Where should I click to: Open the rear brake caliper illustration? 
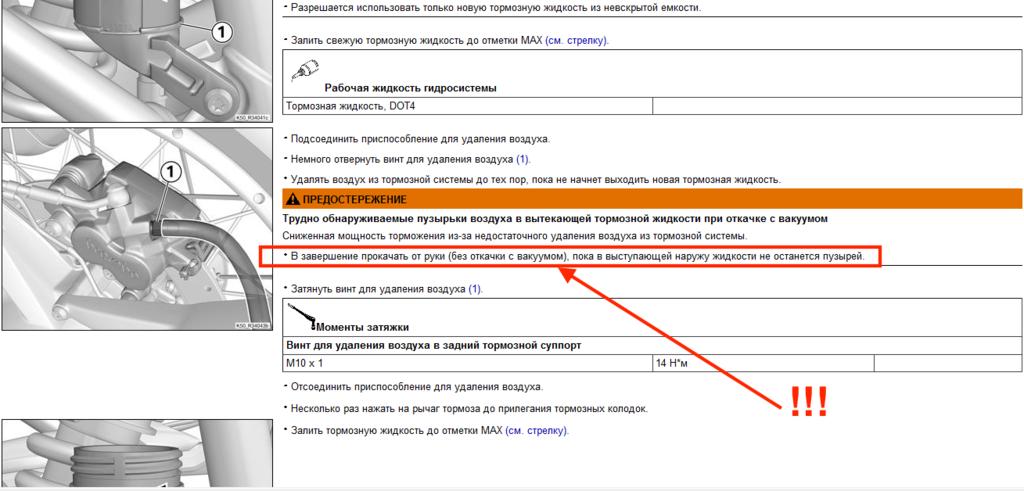(136, 229)
